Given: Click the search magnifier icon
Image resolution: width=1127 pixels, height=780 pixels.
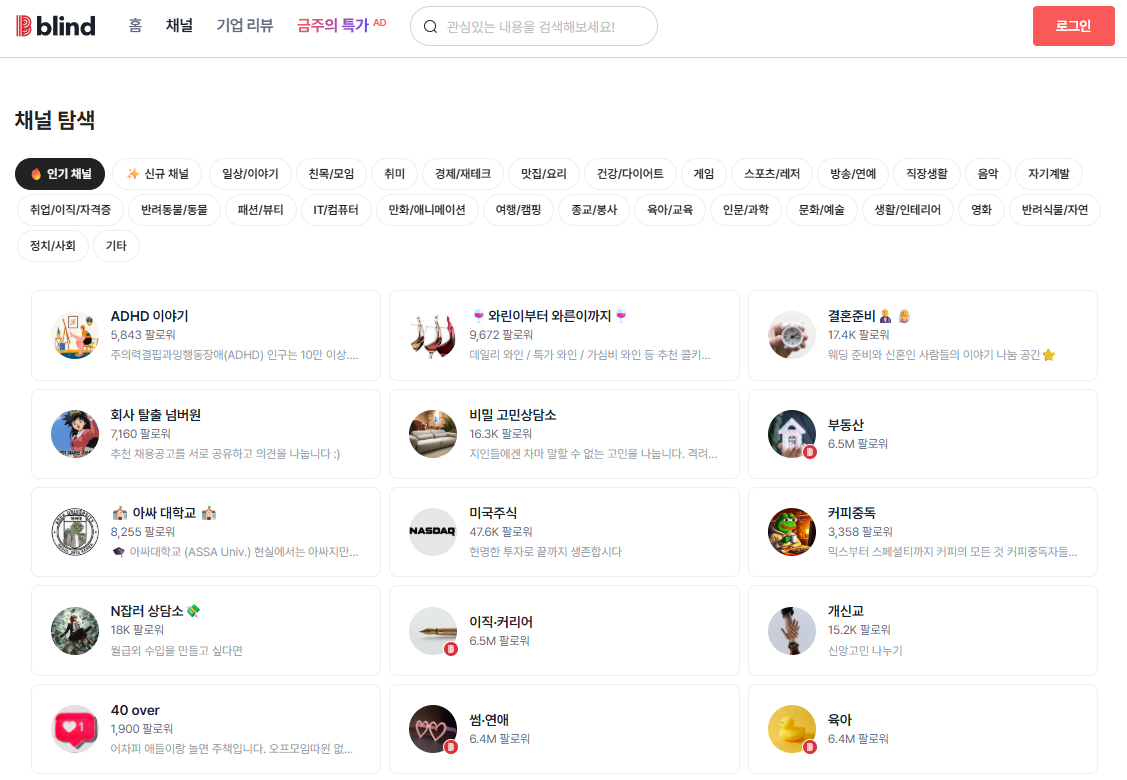Looking at the screenshot, I should (x=431, y=27).
